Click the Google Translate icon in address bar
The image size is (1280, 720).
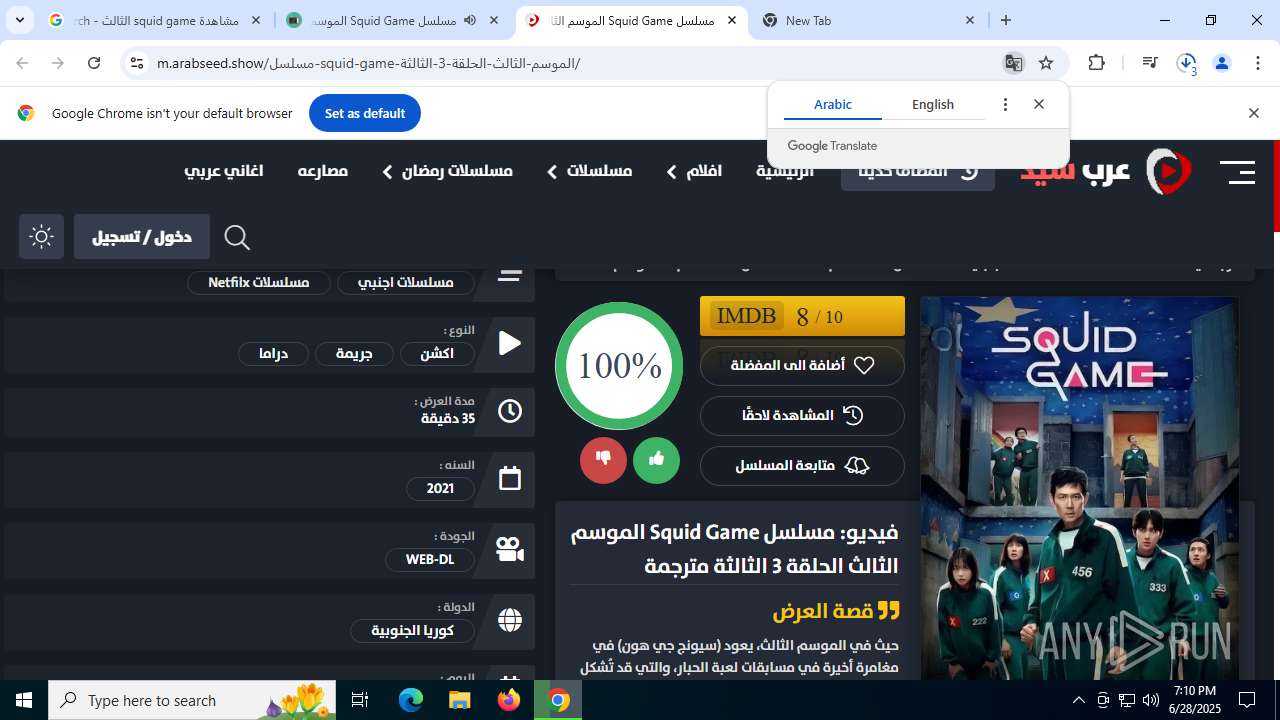click(1013, 63)
